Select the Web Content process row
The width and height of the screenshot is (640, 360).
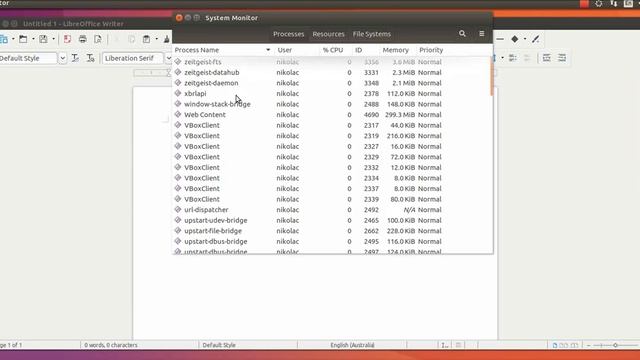coord(331,115)
